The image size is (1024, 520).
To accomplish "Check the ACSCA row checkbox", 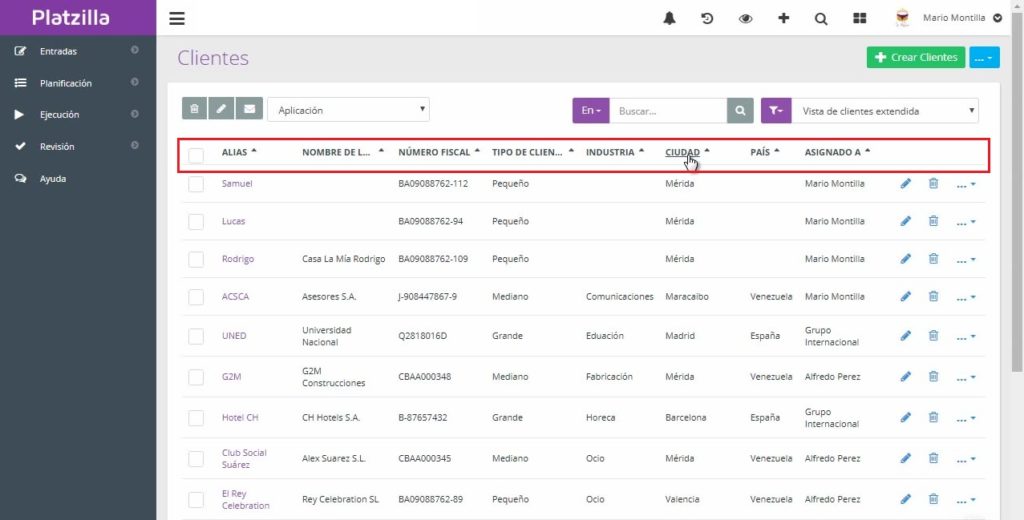I will point(196,297).
